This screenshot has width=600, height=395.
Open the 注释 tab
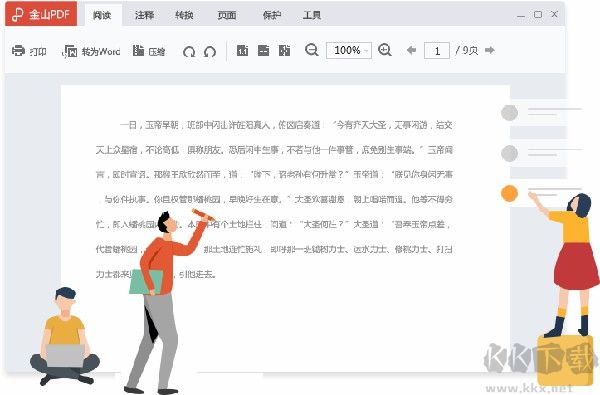tap(144, 15)
